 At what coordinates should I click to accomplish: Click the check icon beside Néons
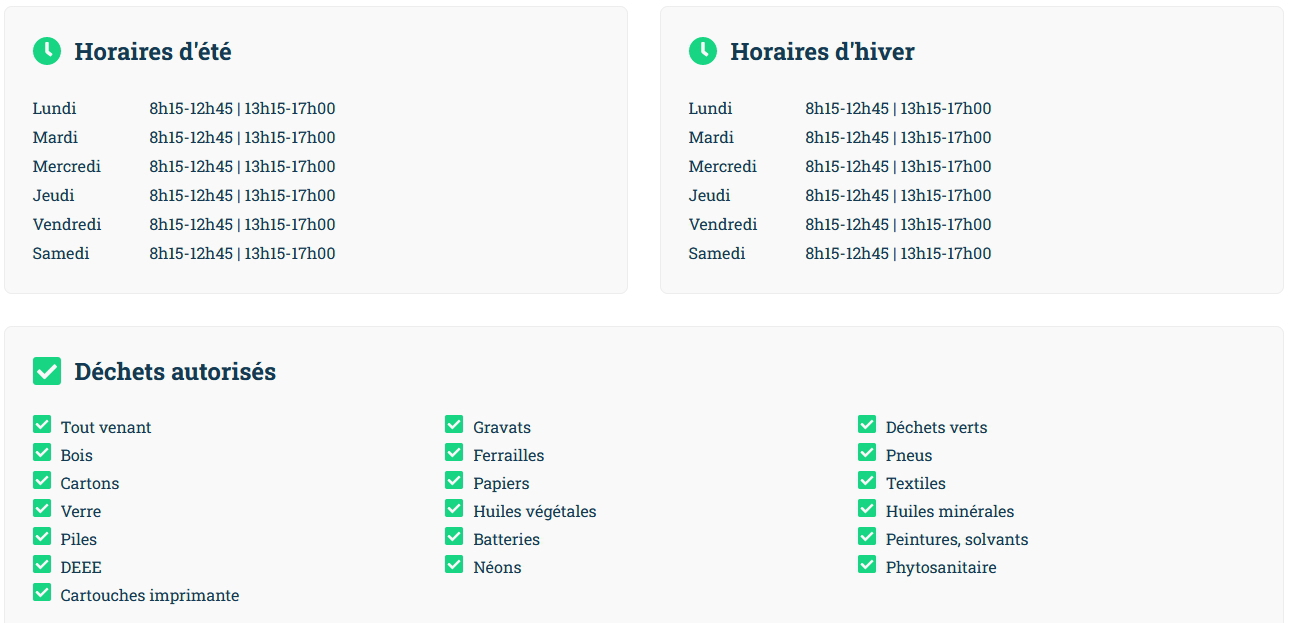pyautogui.click(x=454, y=565)
